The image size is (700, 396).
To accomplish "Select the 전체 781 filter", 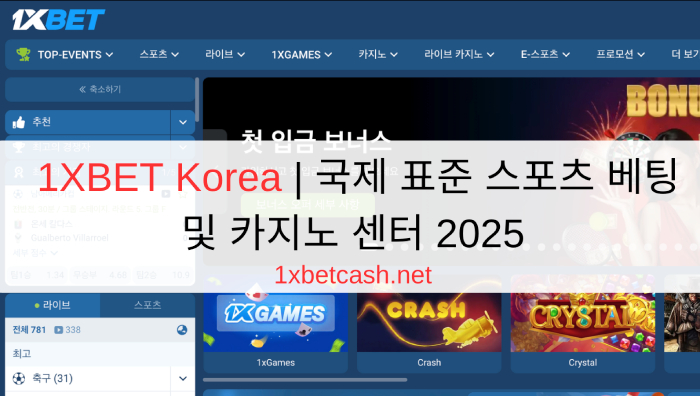I will coord(29,330).
